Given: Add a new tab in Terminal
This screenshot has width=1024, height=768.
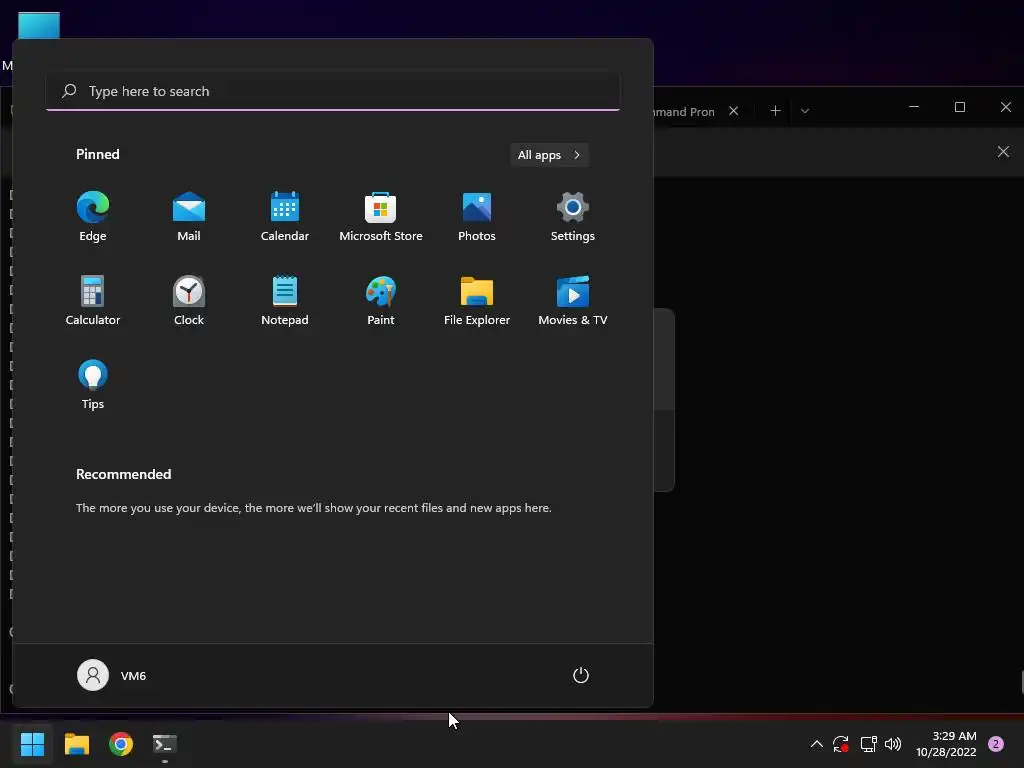Looking at the screenshot, I should (x=775, y=111).
